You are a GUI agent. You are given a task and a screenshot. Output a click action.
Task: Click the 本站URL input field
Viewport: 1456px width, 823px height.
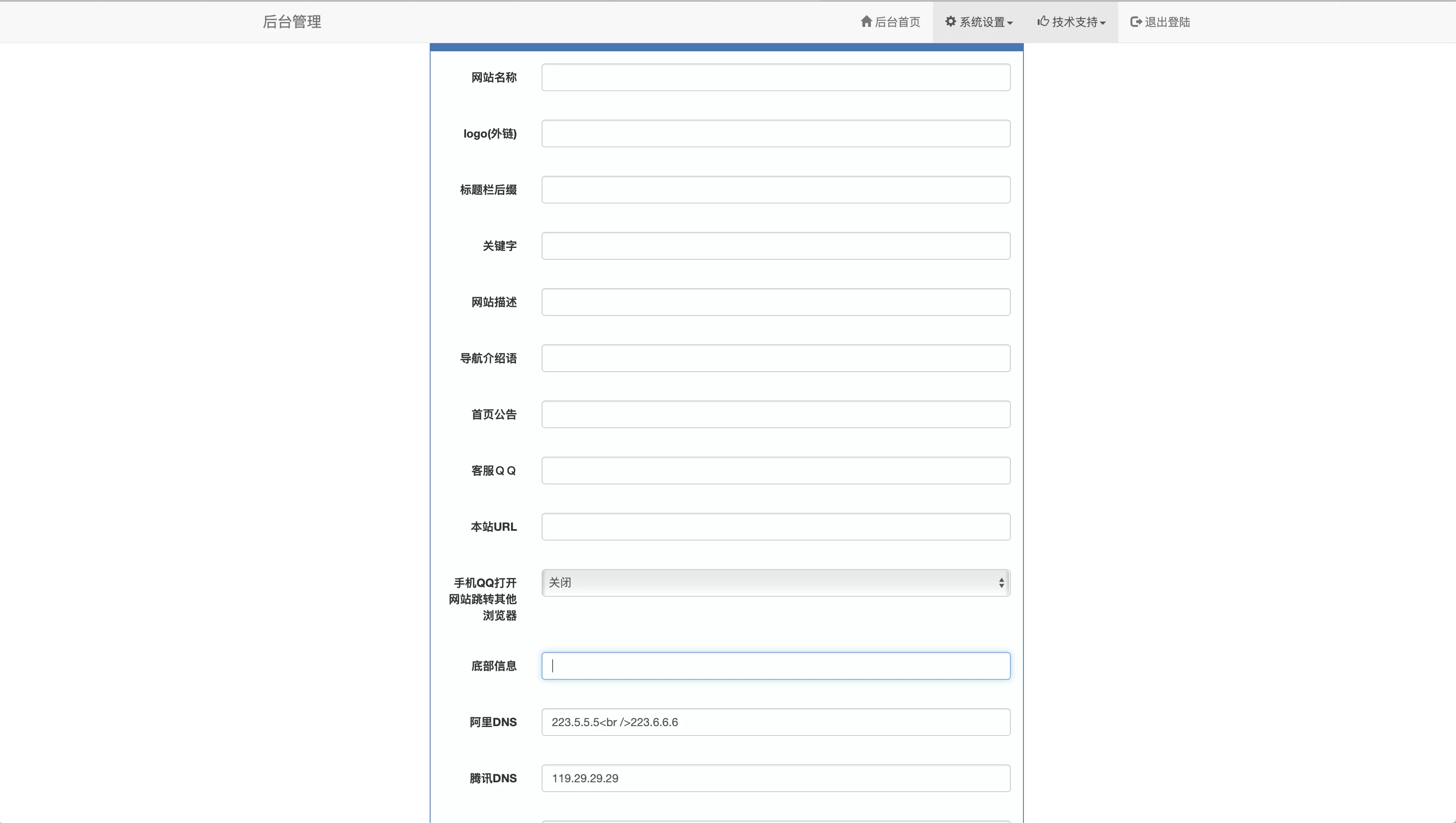point(776,526)
